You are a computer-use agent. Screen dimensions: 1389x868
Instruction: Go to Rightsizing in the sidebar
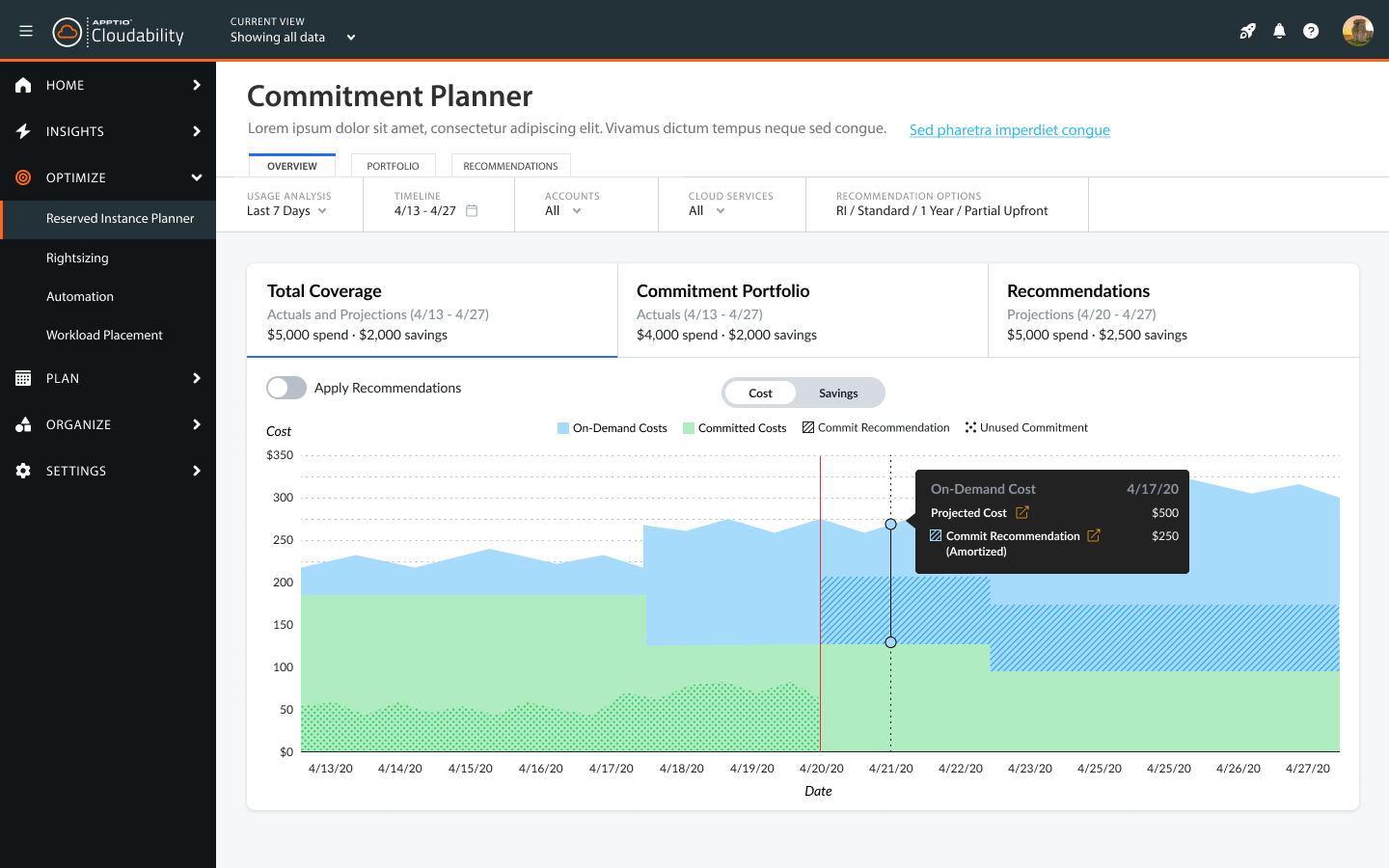click(77, 258)
